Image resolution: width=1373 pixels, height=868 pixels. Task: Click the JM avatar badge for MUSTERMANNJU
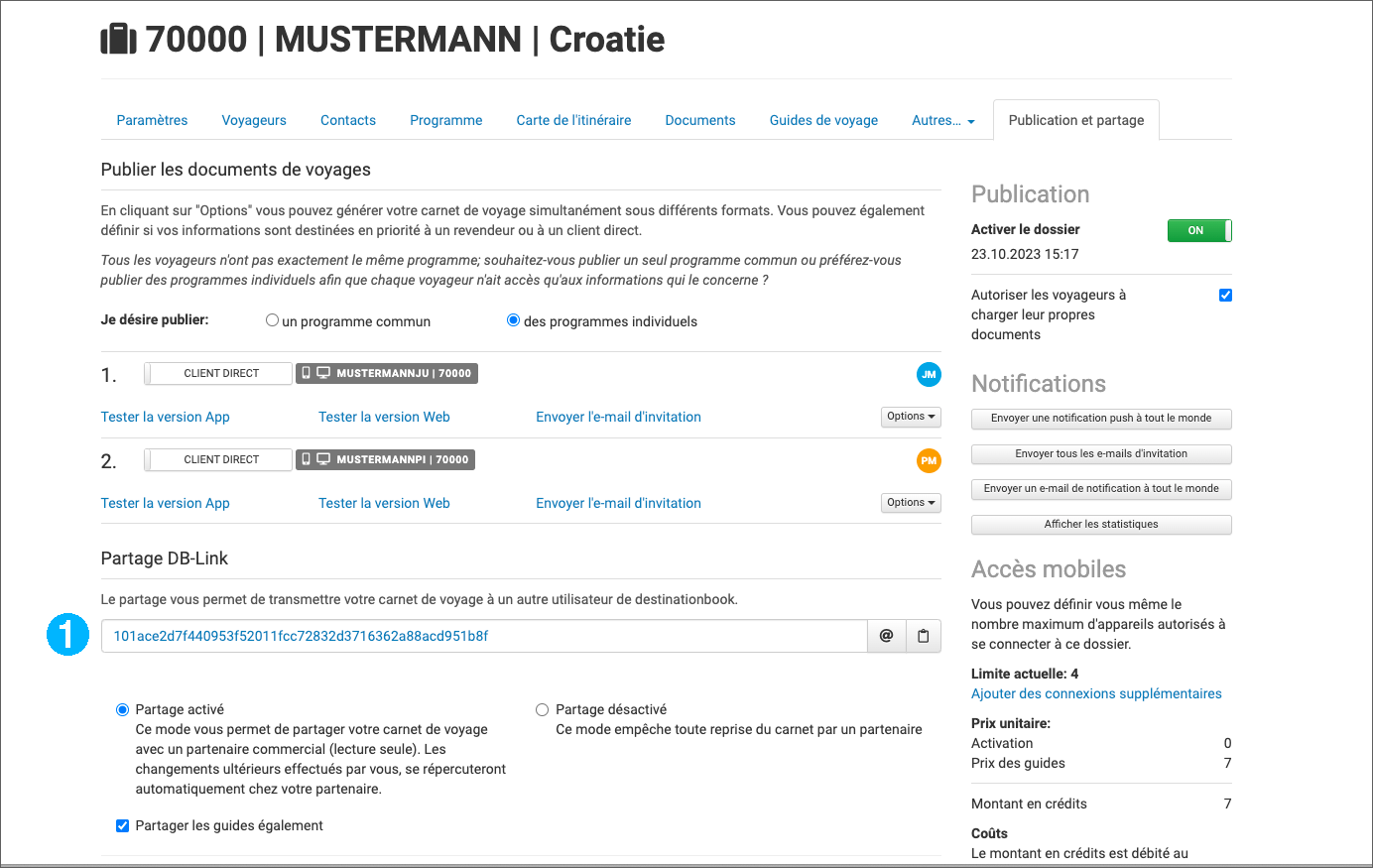click(931, 374)
